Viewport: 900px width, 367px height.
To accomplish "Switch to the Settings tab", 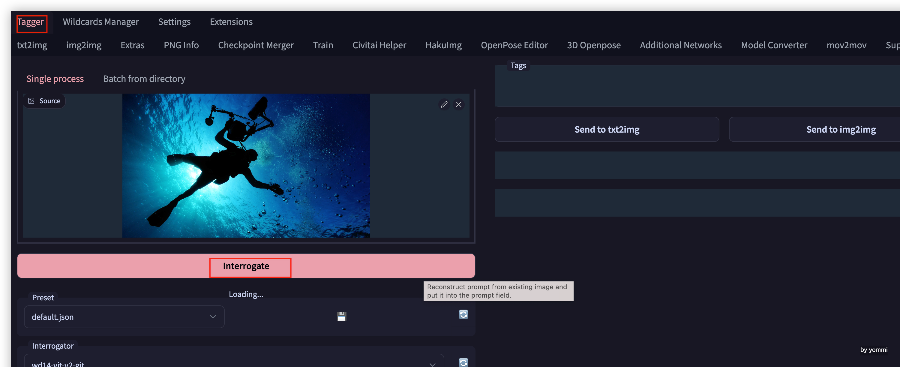I will [x=174, y=22].
